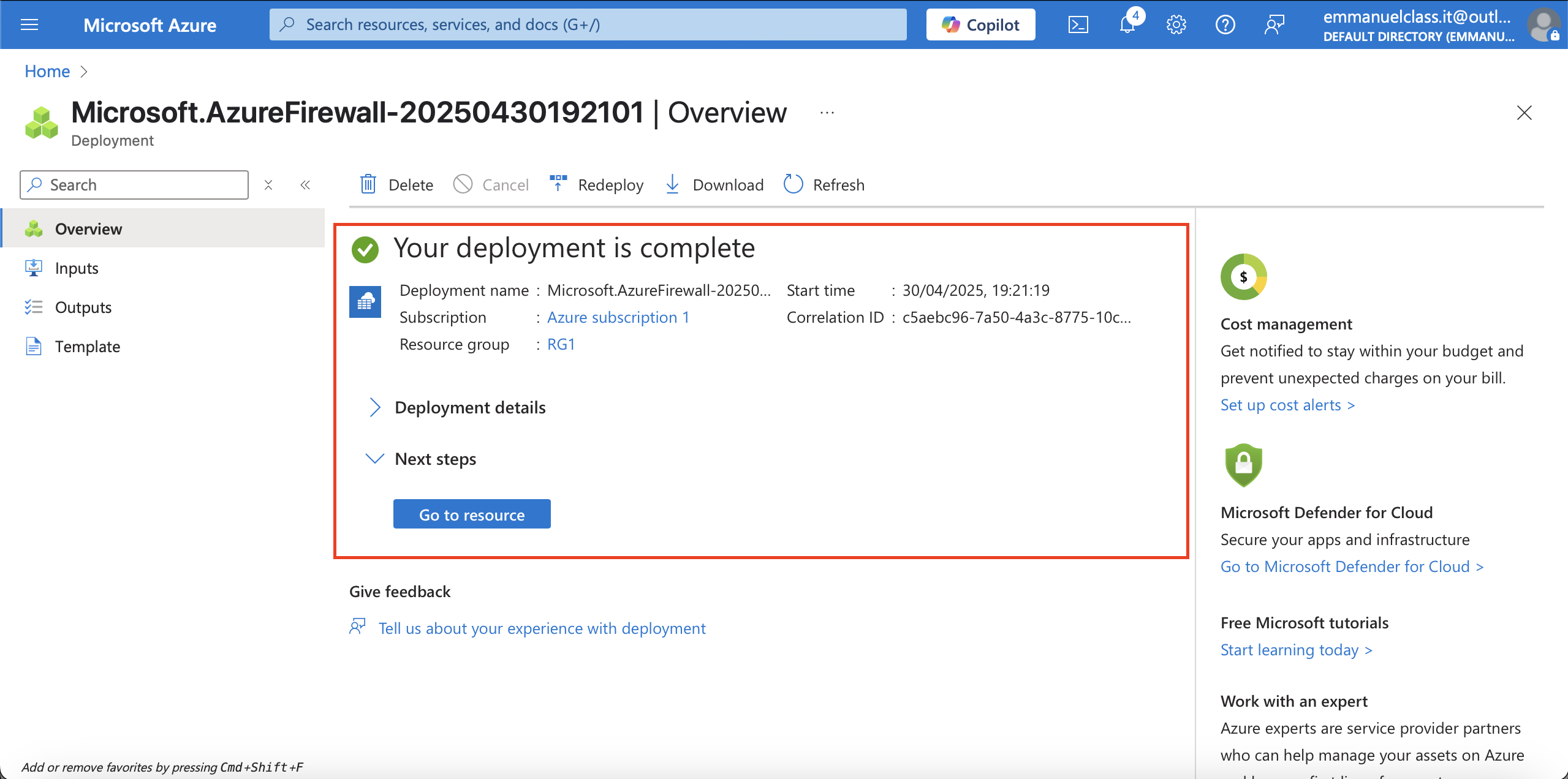This screenshot has width=1568, height=779.
Task: Click the Overview cubes icon in sidebar
Action: 34,228
